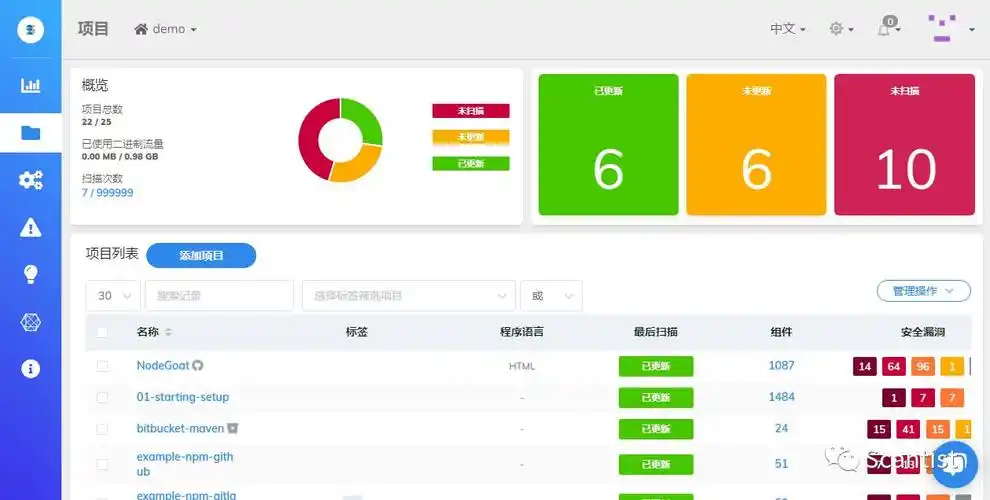
Task: Expand the 管理操作 dropdown button
Action: click(x=923, y=291)
